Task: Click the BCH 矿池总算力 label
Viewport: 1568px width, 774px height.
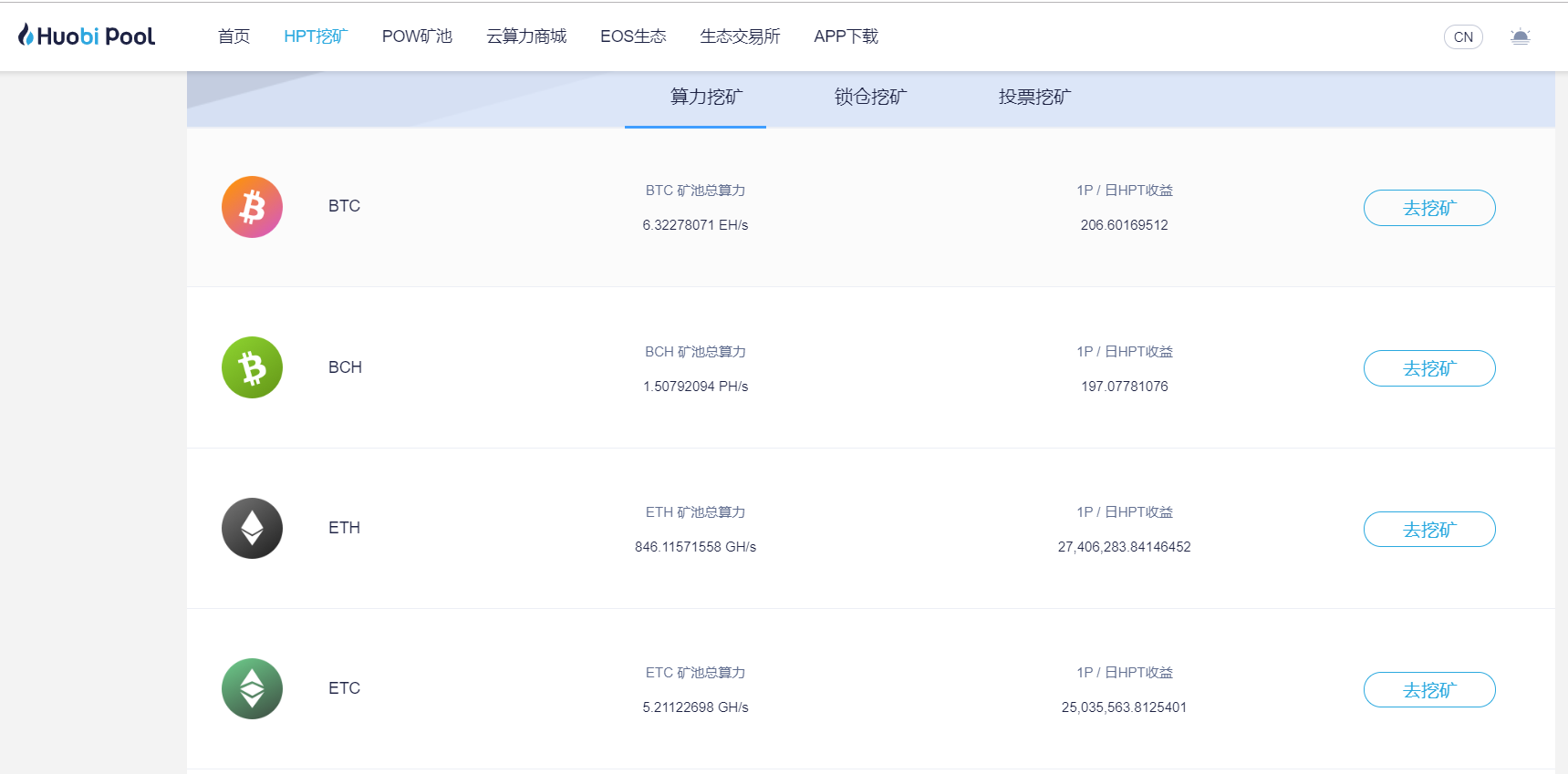Action: point(695,352)
